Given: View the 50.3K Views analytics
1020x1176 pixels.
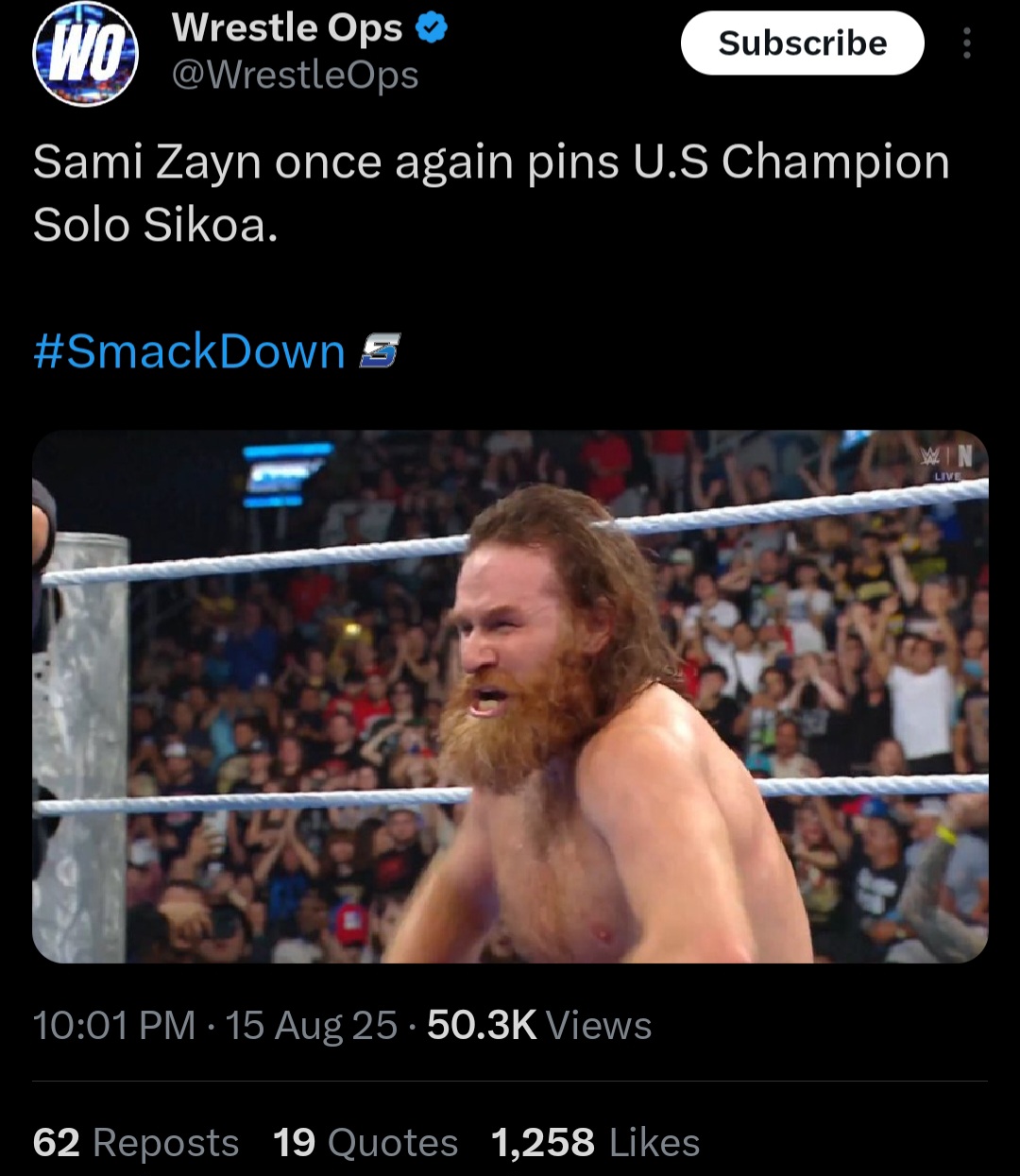Looking at the screenshot, I should [x=539, y=1026].
